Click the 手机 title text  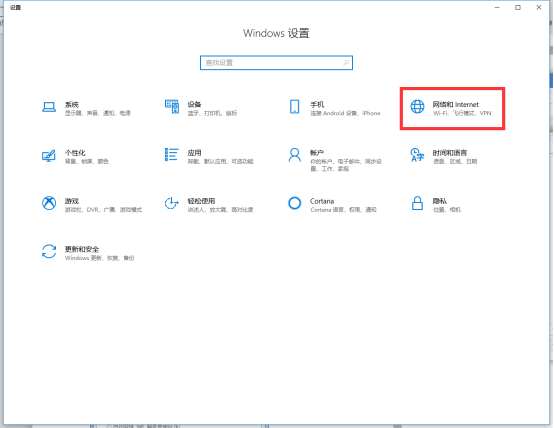click(x=317, y=104)
